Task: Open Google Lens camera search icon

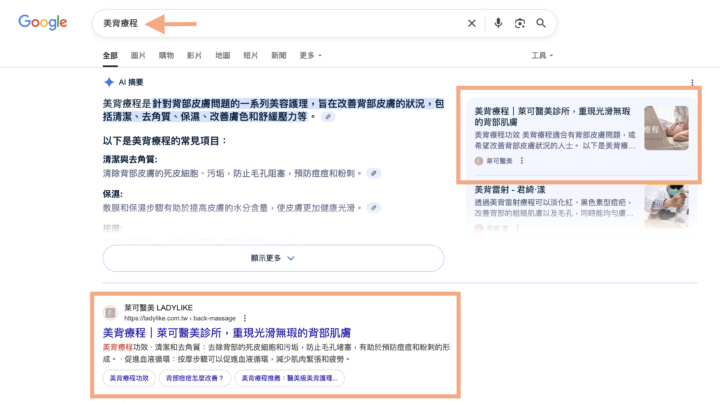Action: (520, 23)
